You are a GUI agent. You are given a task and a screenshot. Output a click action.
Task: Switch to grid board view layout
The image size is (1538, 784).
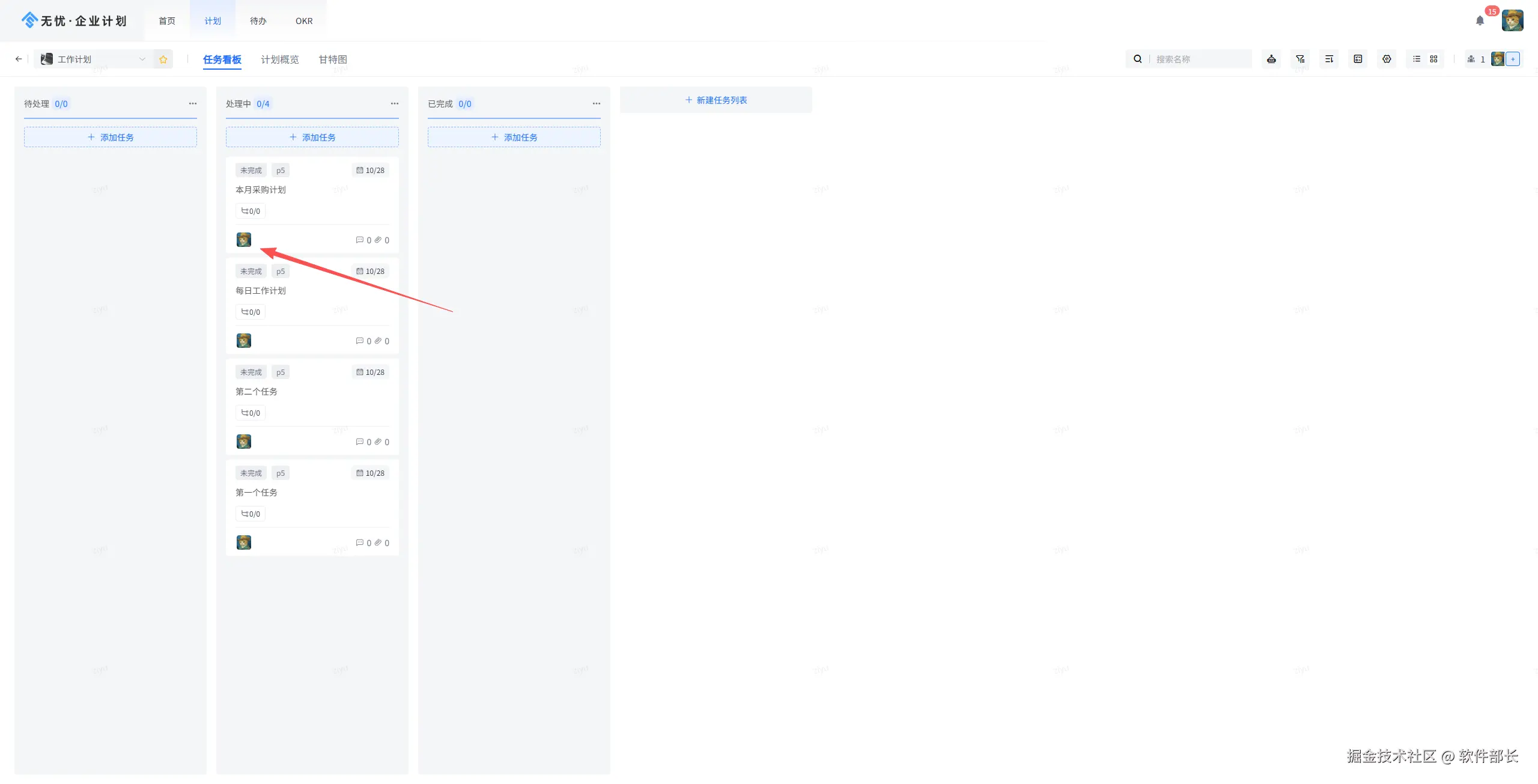point(1433,59)
